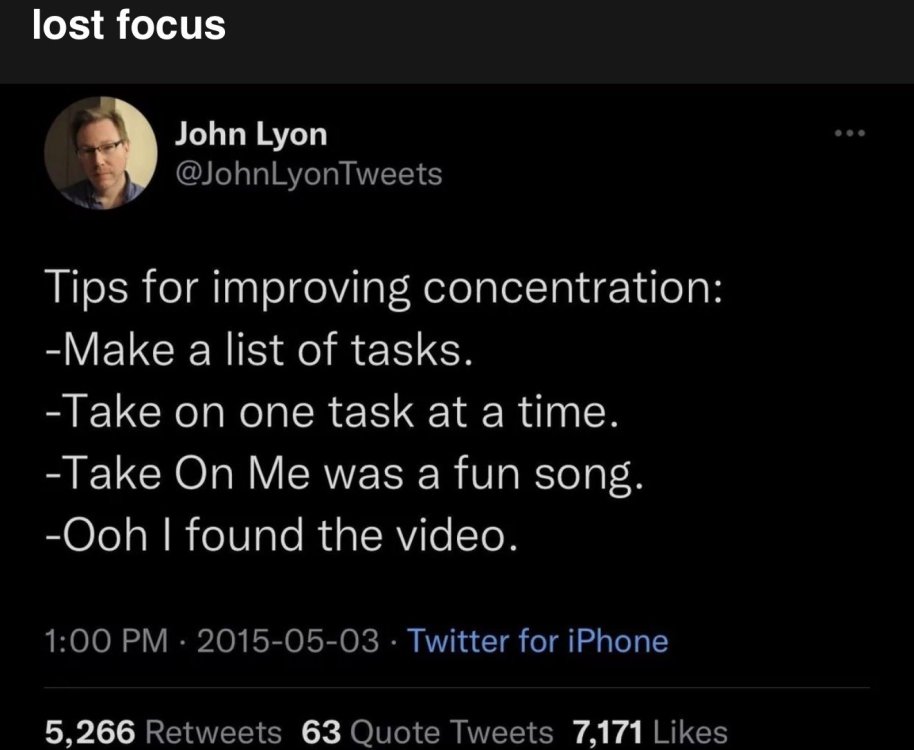Click the 'lost focus' post title

(x=129, y=26)
